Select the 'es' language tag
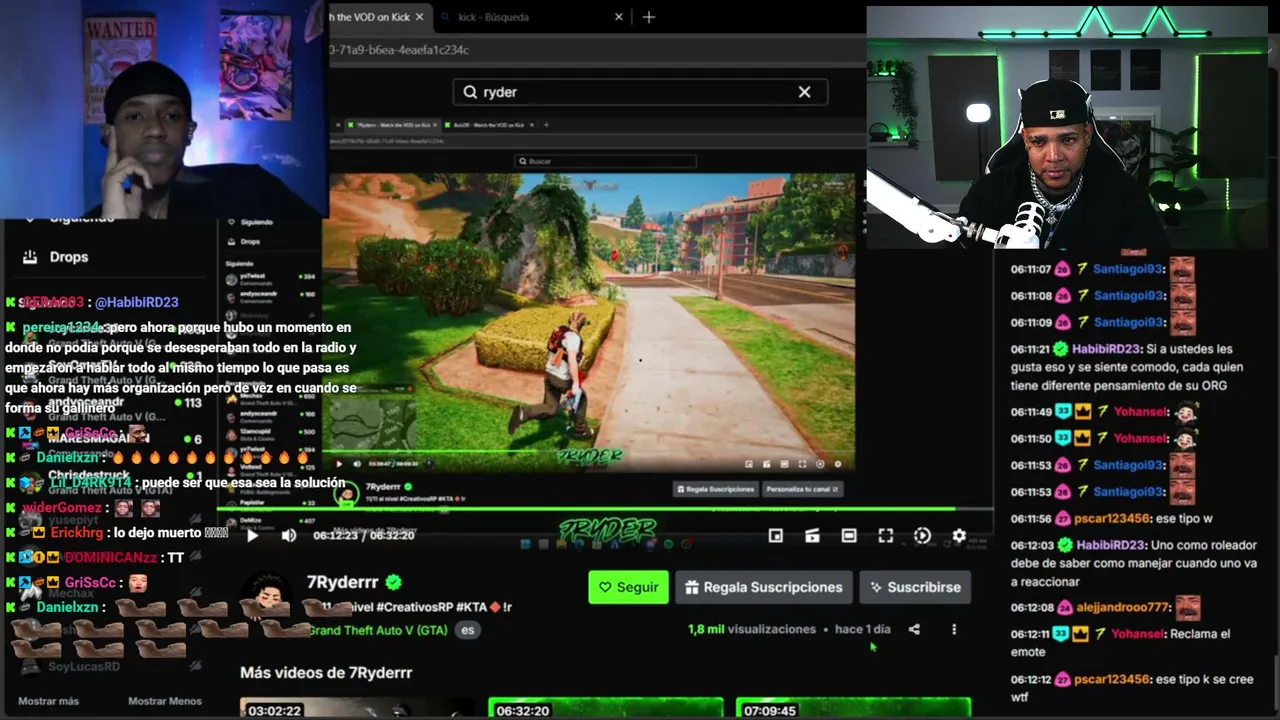1280x720 pixels. 466,630
